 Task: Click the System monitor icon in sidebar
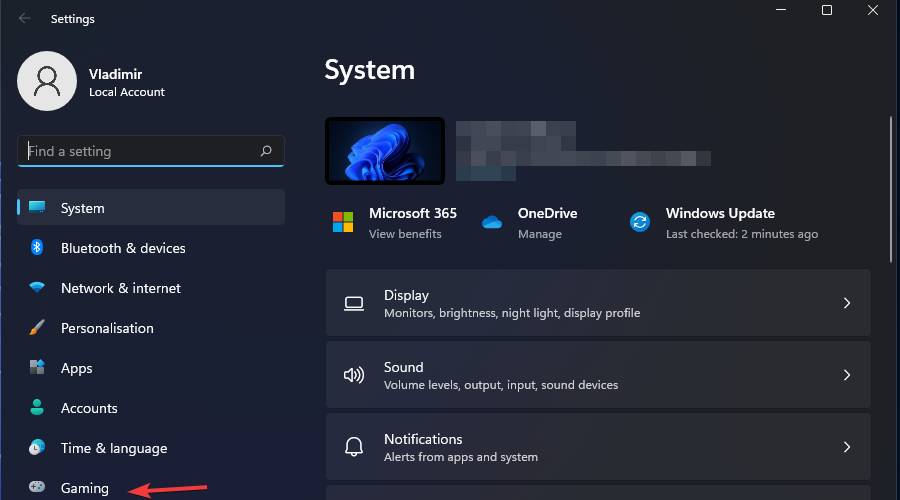37,207
